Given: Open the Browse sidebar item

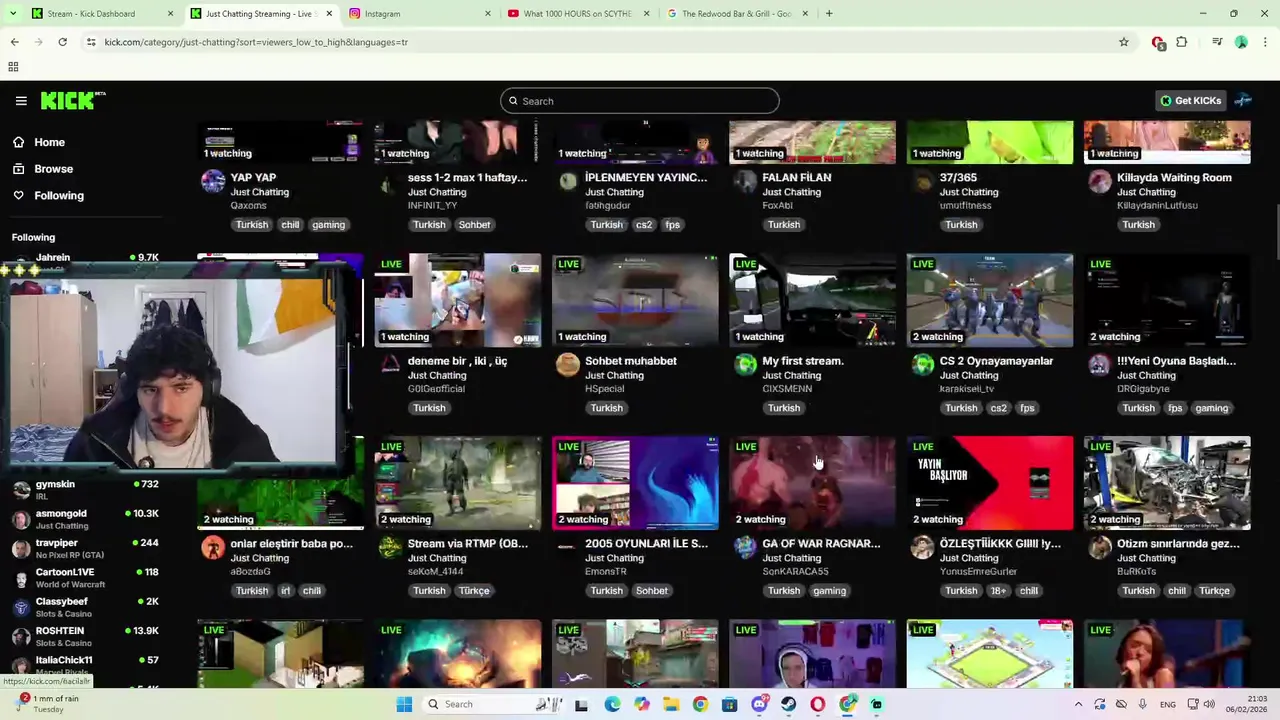Looking at the screenshot, I should pos(53,169).
